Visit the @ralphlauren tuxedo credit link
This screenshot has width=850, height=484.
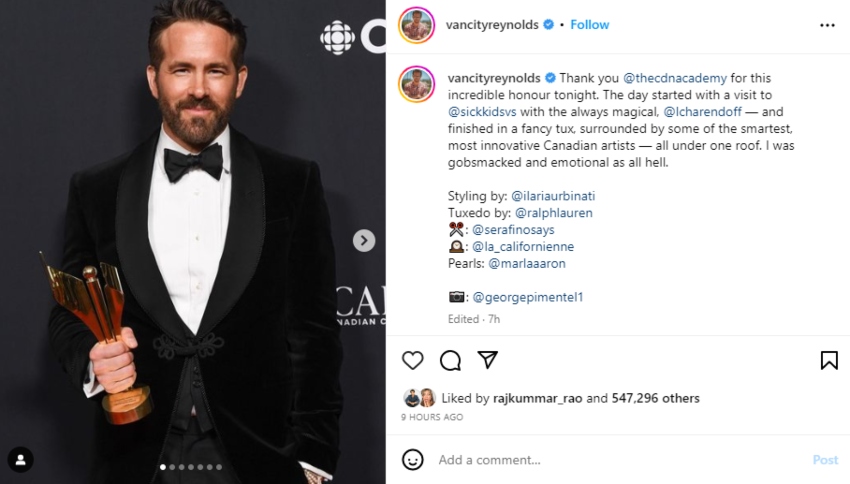[x=552, y=213]
